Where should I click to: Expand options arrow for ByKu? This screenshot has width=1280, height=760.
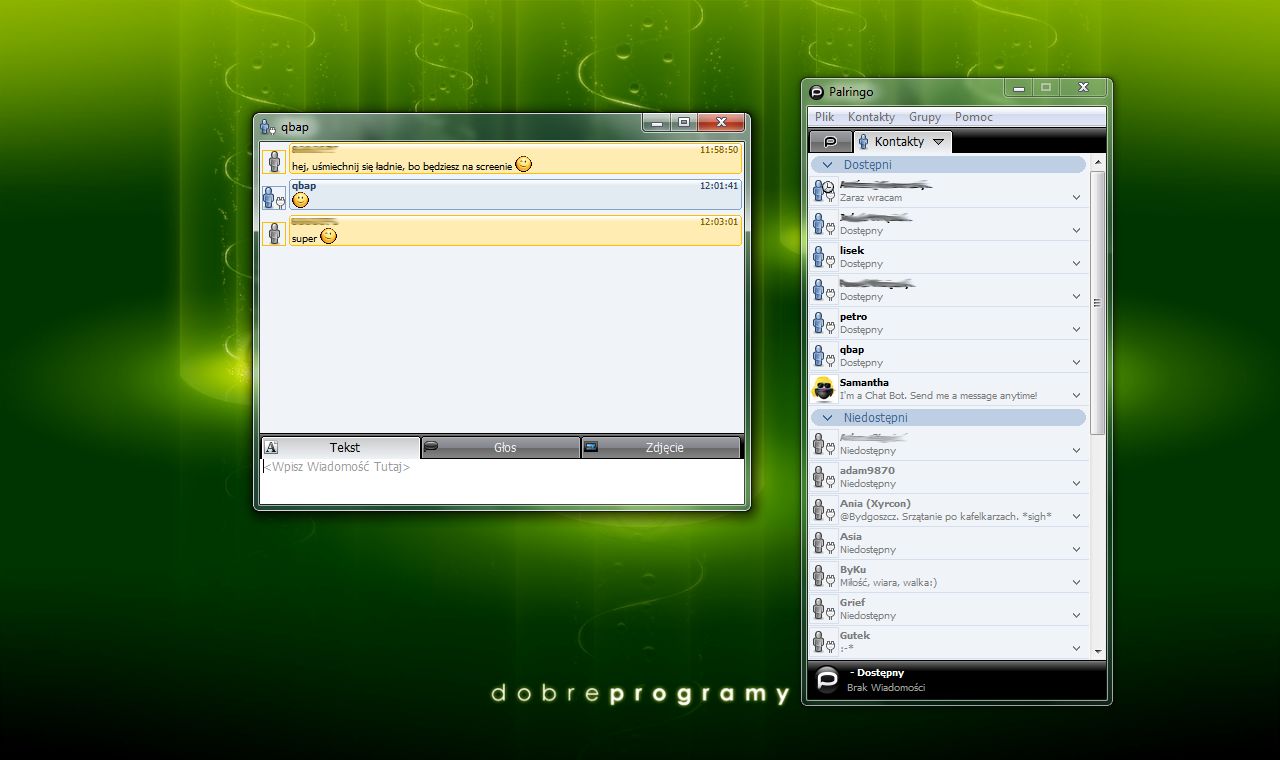point(1076,583)
